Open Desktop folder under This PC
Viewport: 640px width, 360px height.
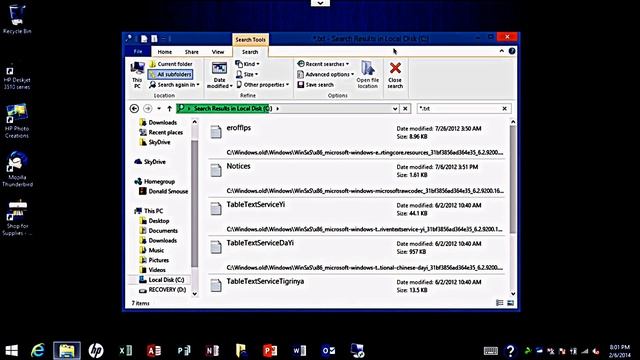[x=154, y=221]
